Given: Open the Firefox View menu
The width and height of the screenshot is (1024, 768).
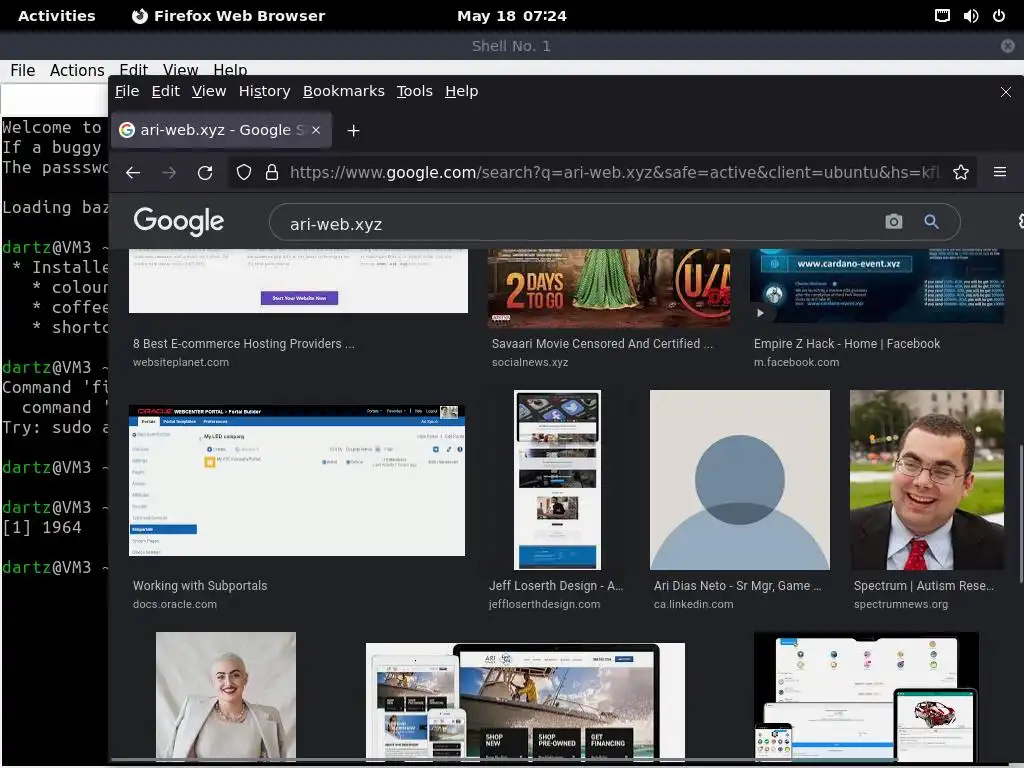Looking at the screenshot, I should coord(209,91).
